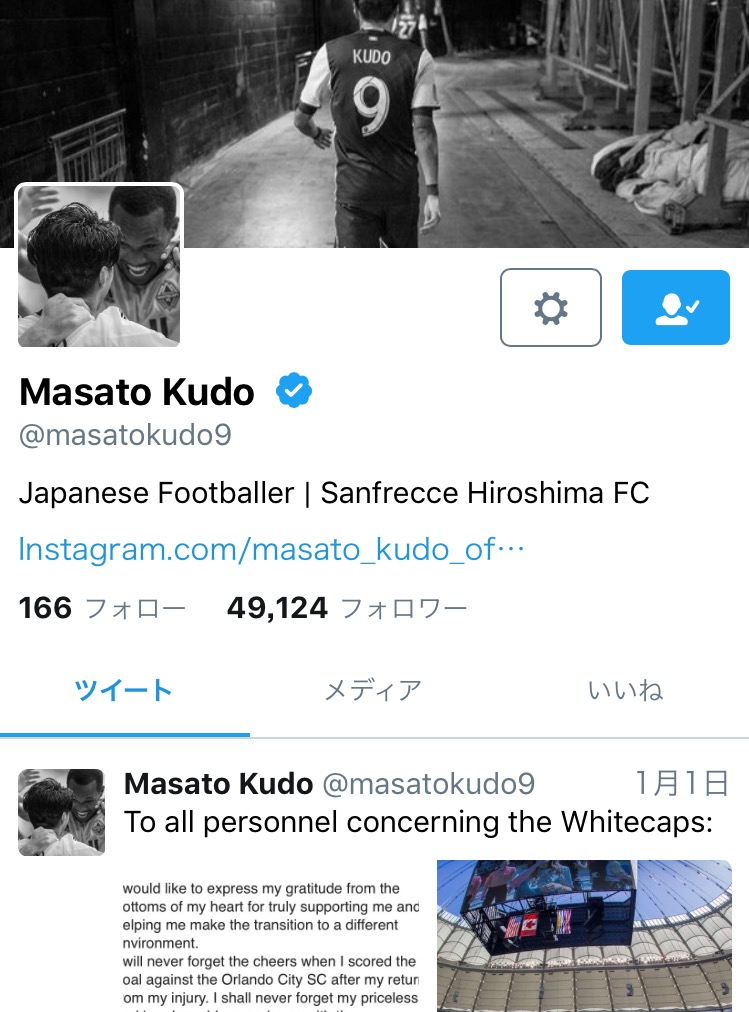Screen dimensions: 749x1012
Task: Open the large profile avatar photo
Action: point(99,266)
